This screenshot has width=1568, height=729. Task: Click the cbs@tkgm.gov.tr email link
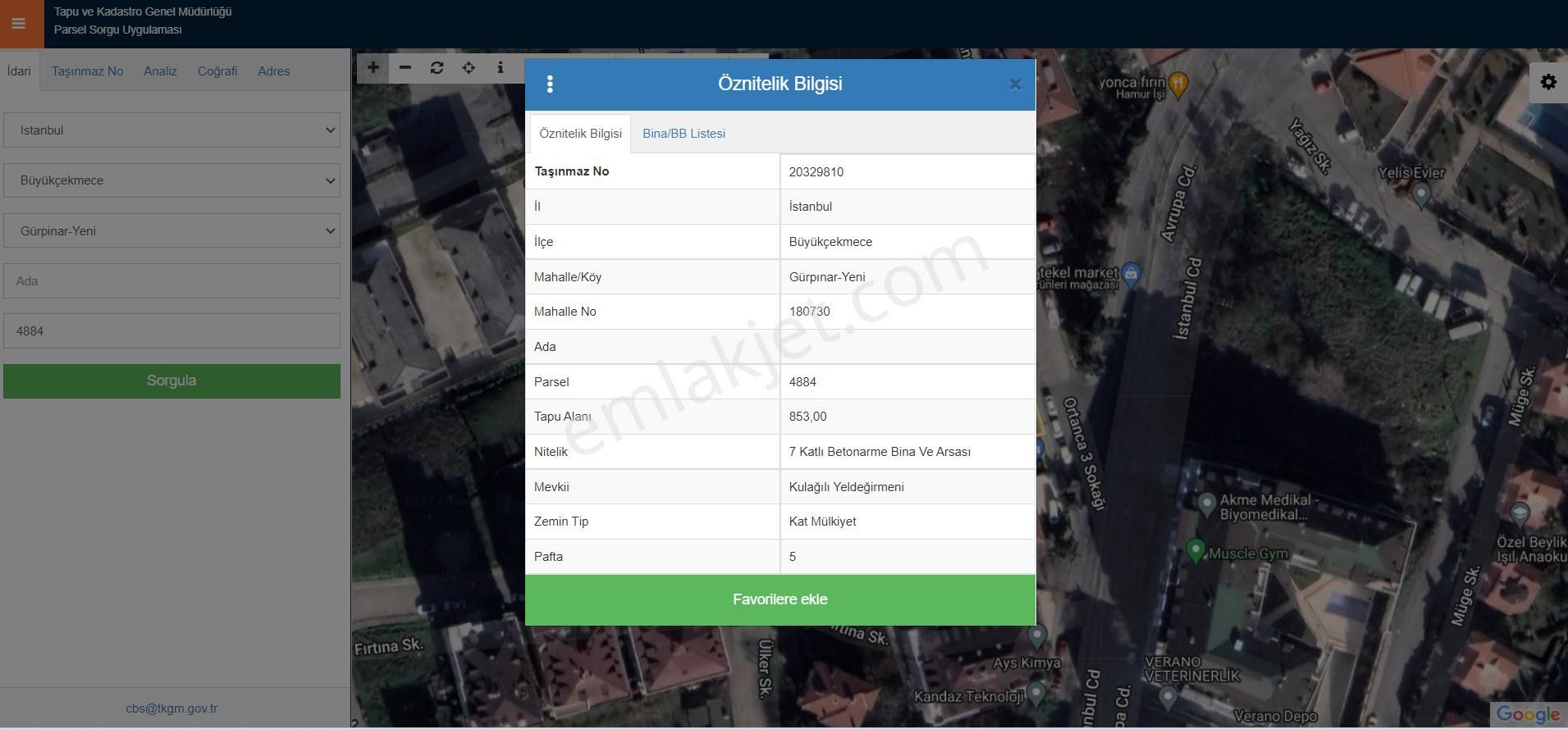171,708
